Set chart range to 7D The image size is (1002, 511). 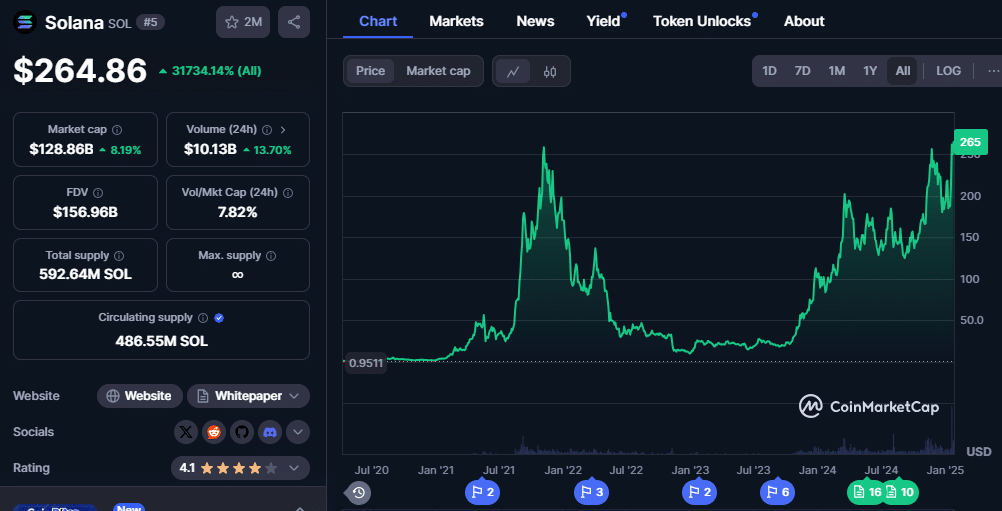click(x=803, y=71)
